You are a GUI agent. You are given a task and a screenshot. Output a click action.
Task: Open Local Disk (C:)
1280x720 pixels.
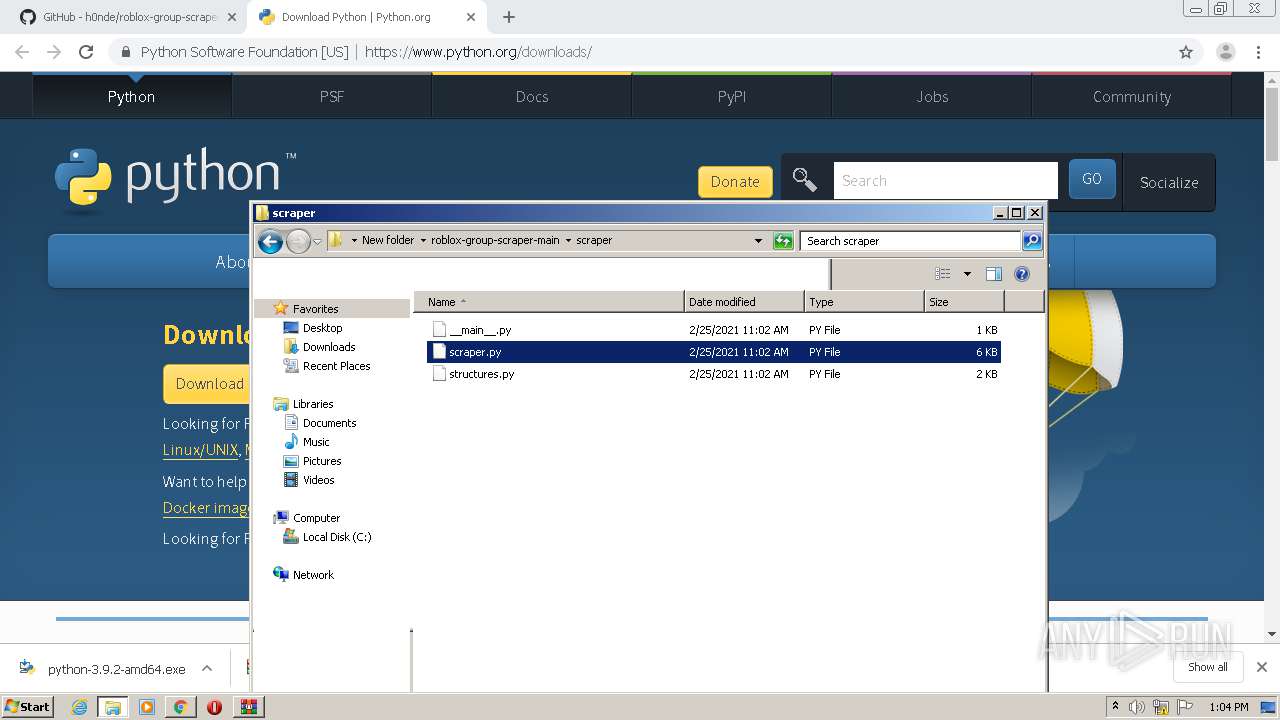tap(337, 537)
